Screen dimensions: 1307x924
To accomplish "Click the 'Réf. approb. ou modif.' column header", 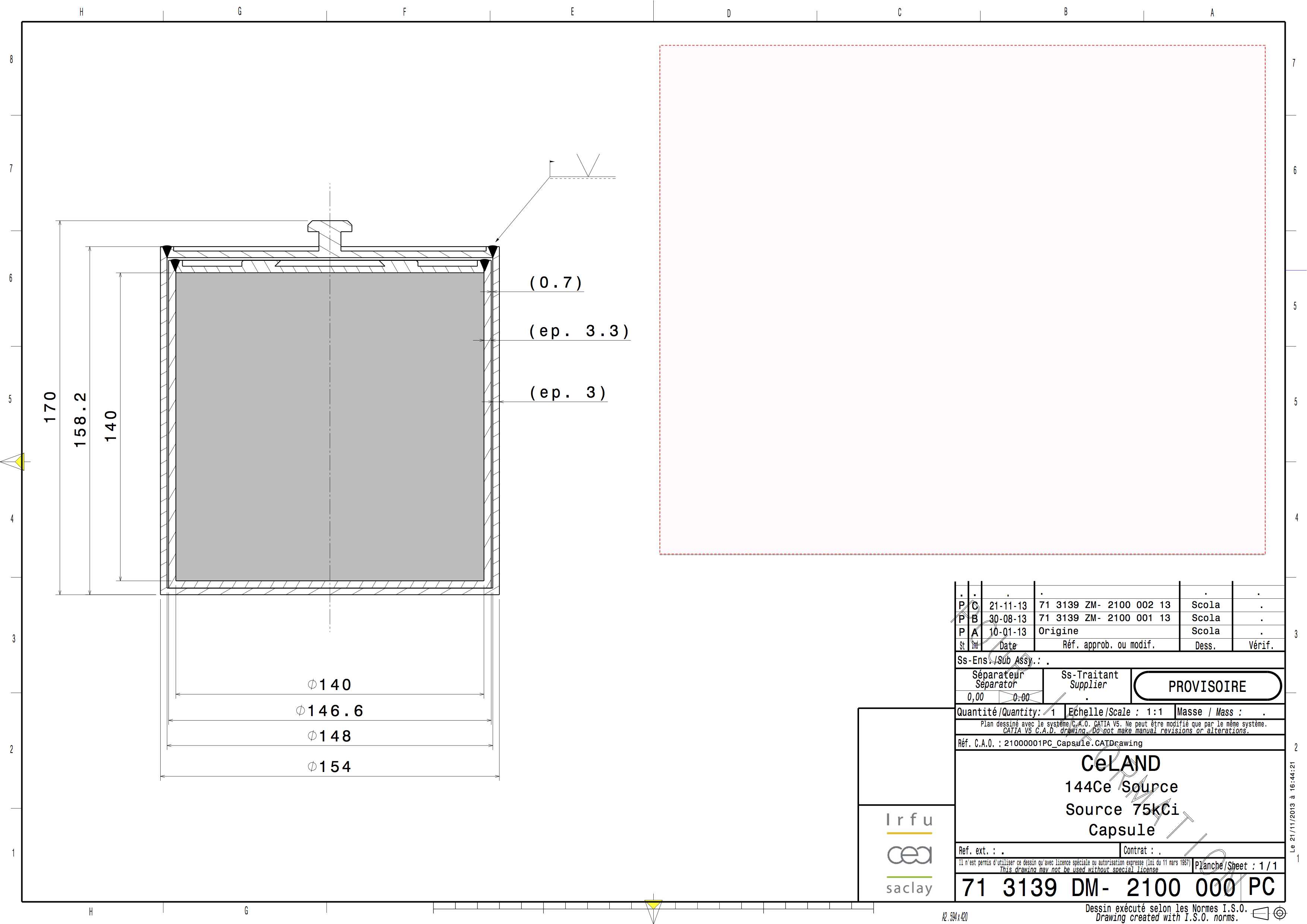I will point(1108,645).
